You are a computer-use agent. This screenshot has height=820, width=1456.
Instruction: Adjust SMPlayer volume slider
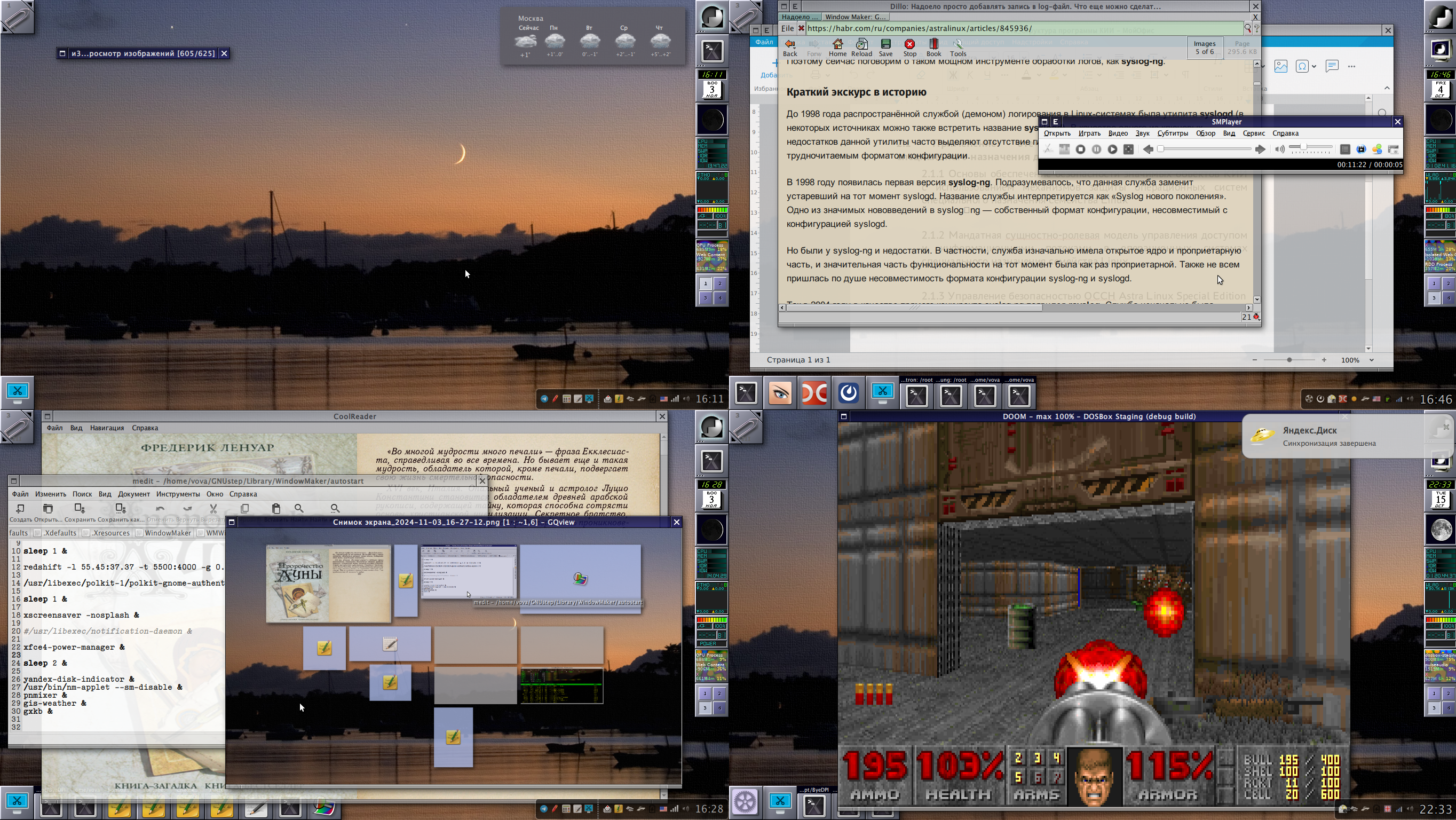click(1310, 149)
